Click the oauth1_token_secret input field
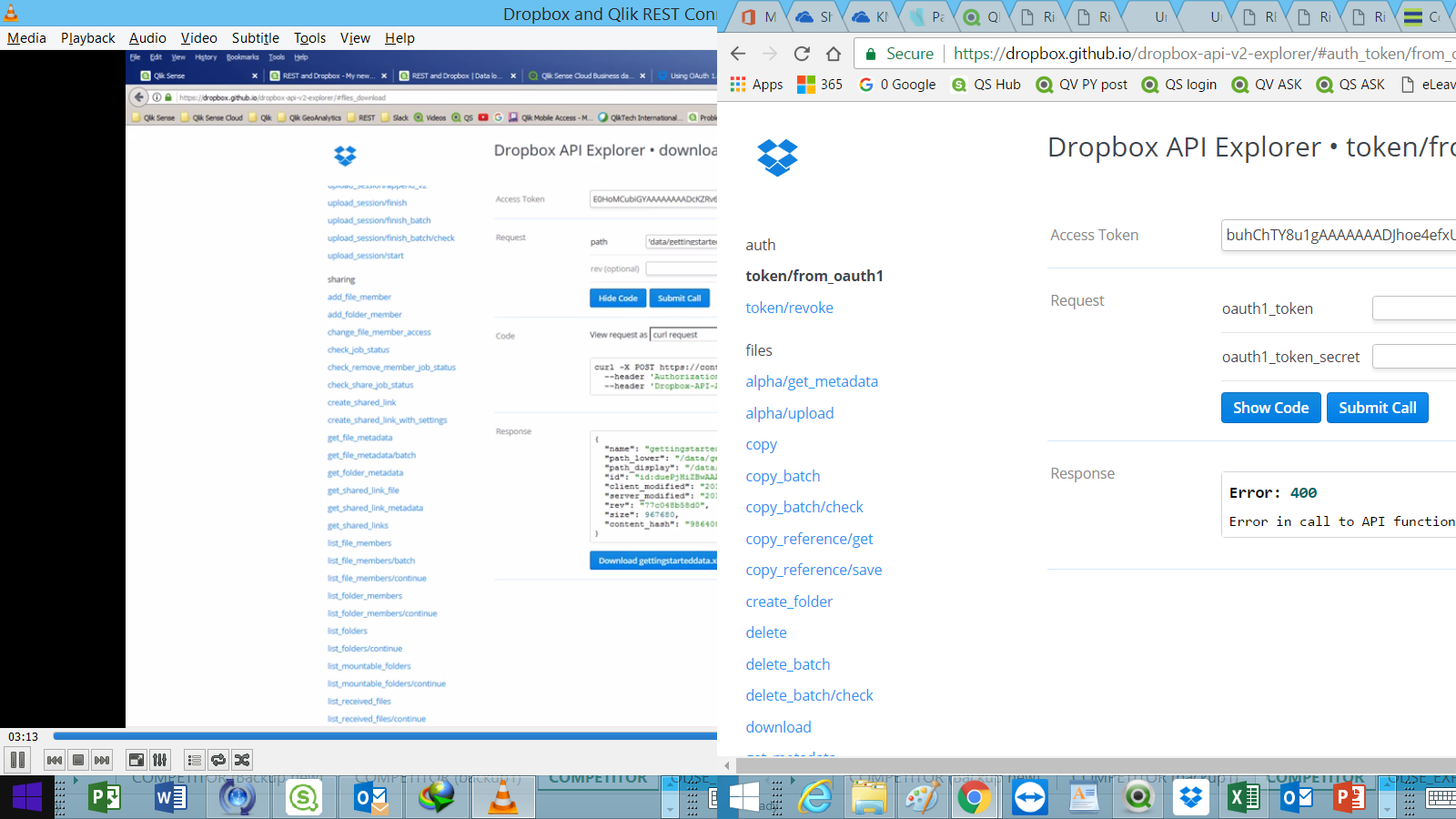Image resolution: width=1456 pixels, height=819 pixels. (x=1414, y=357)
